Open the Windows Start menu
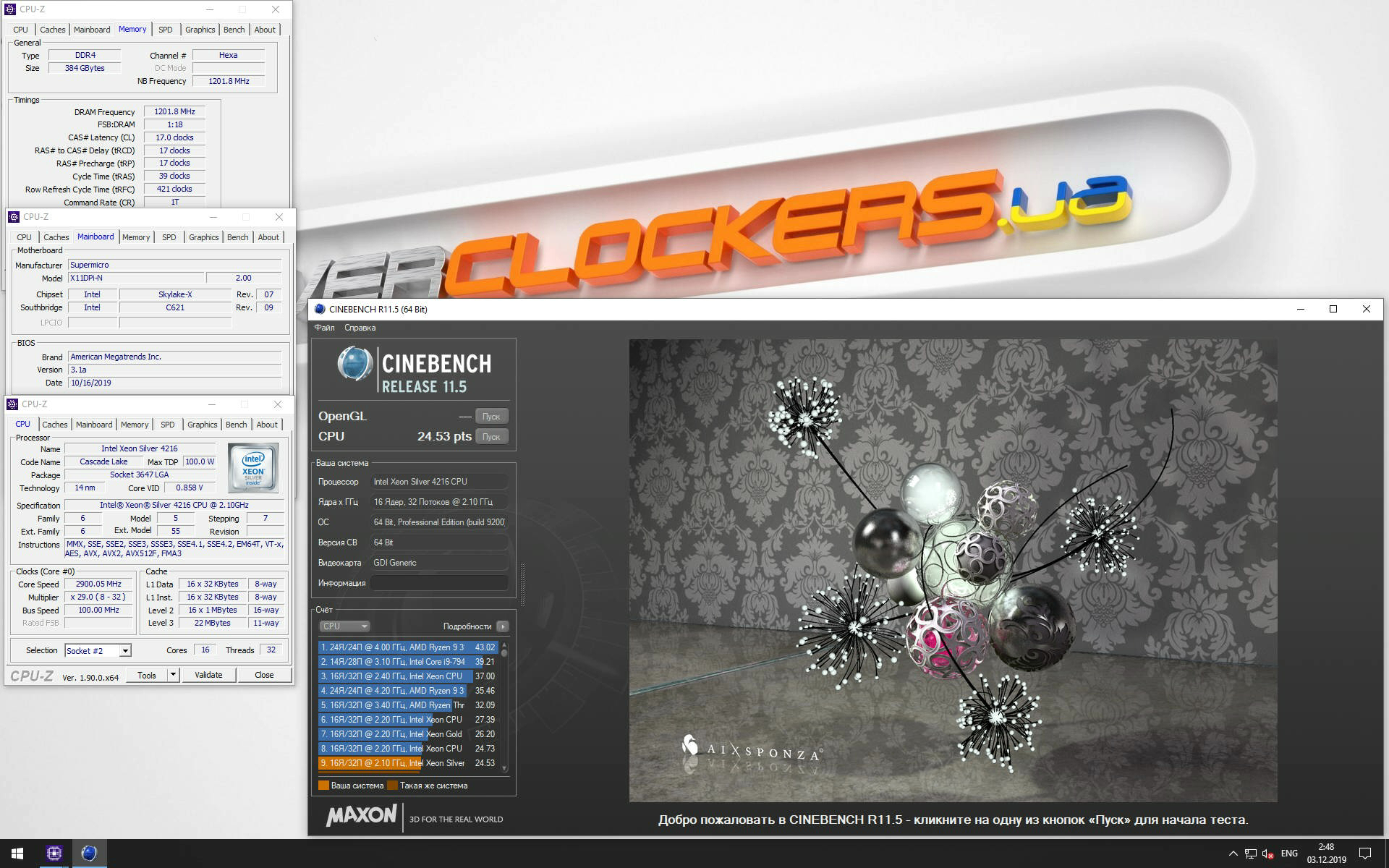 coord(17,854)
